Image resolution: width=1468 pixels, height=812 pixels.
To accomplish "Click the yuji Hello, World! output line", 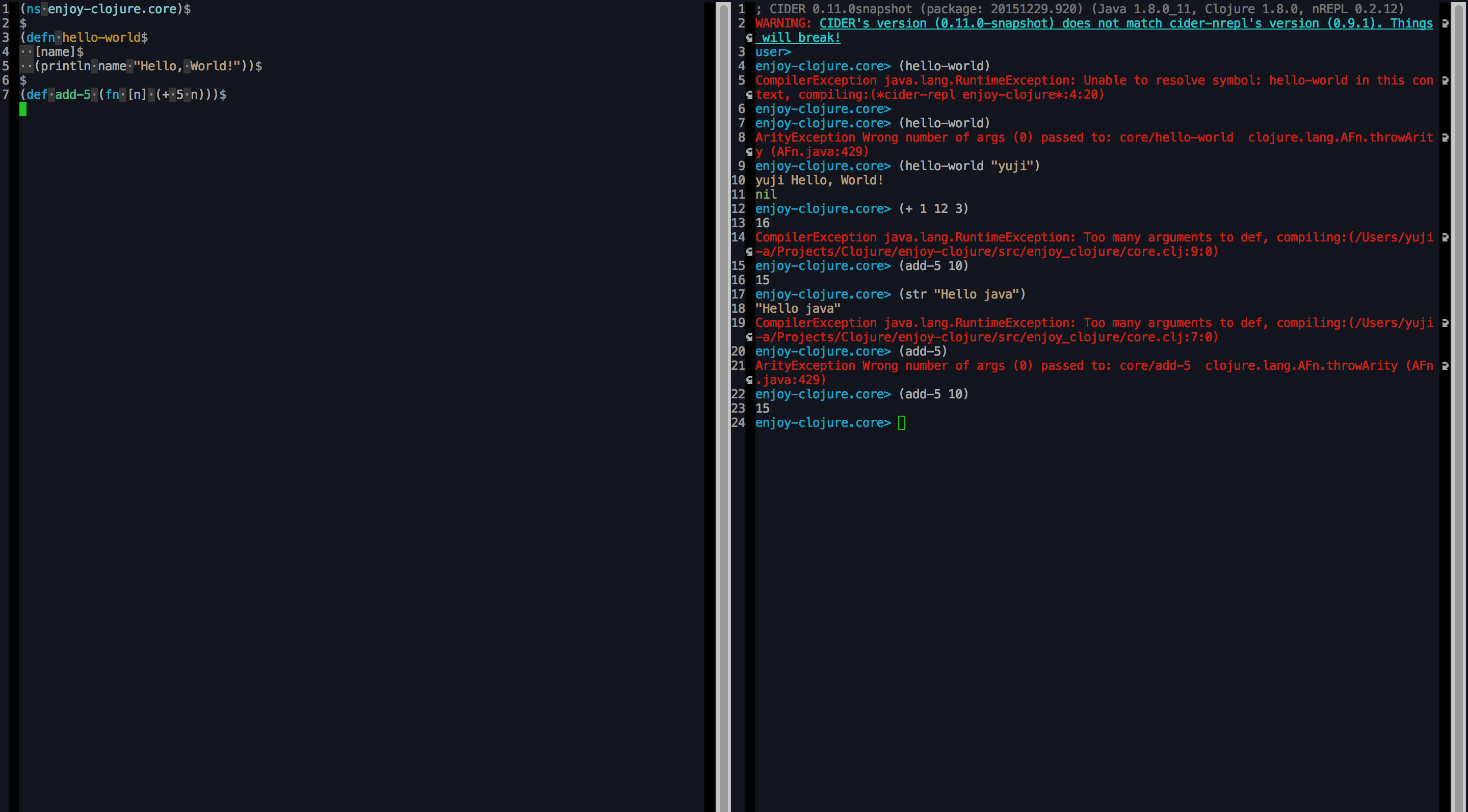I will tap(819, 180).
